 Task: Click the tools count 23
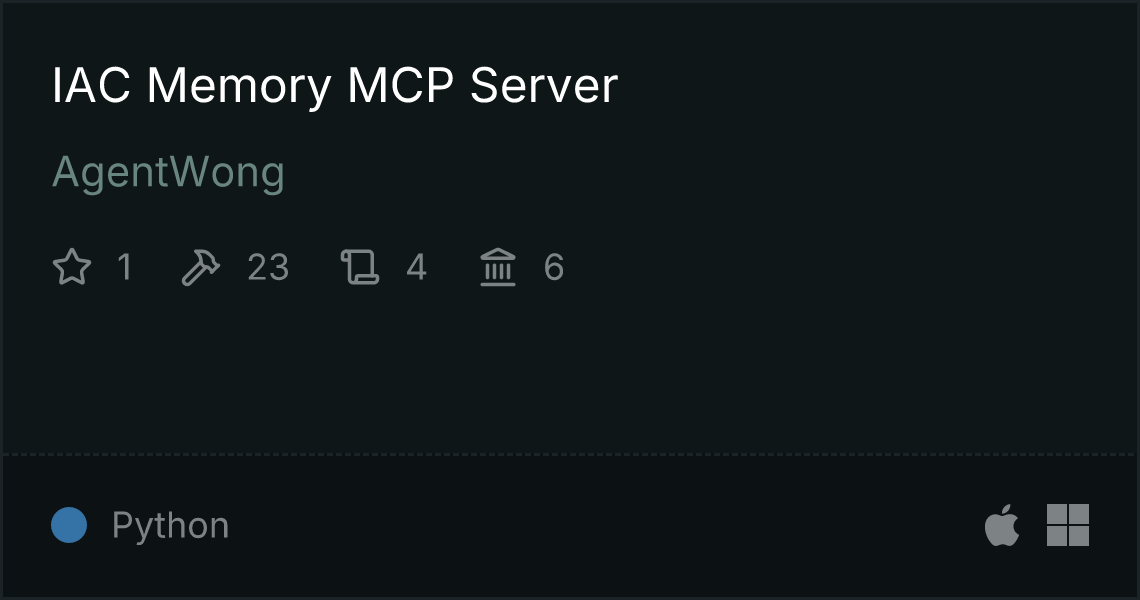(268, 267)
